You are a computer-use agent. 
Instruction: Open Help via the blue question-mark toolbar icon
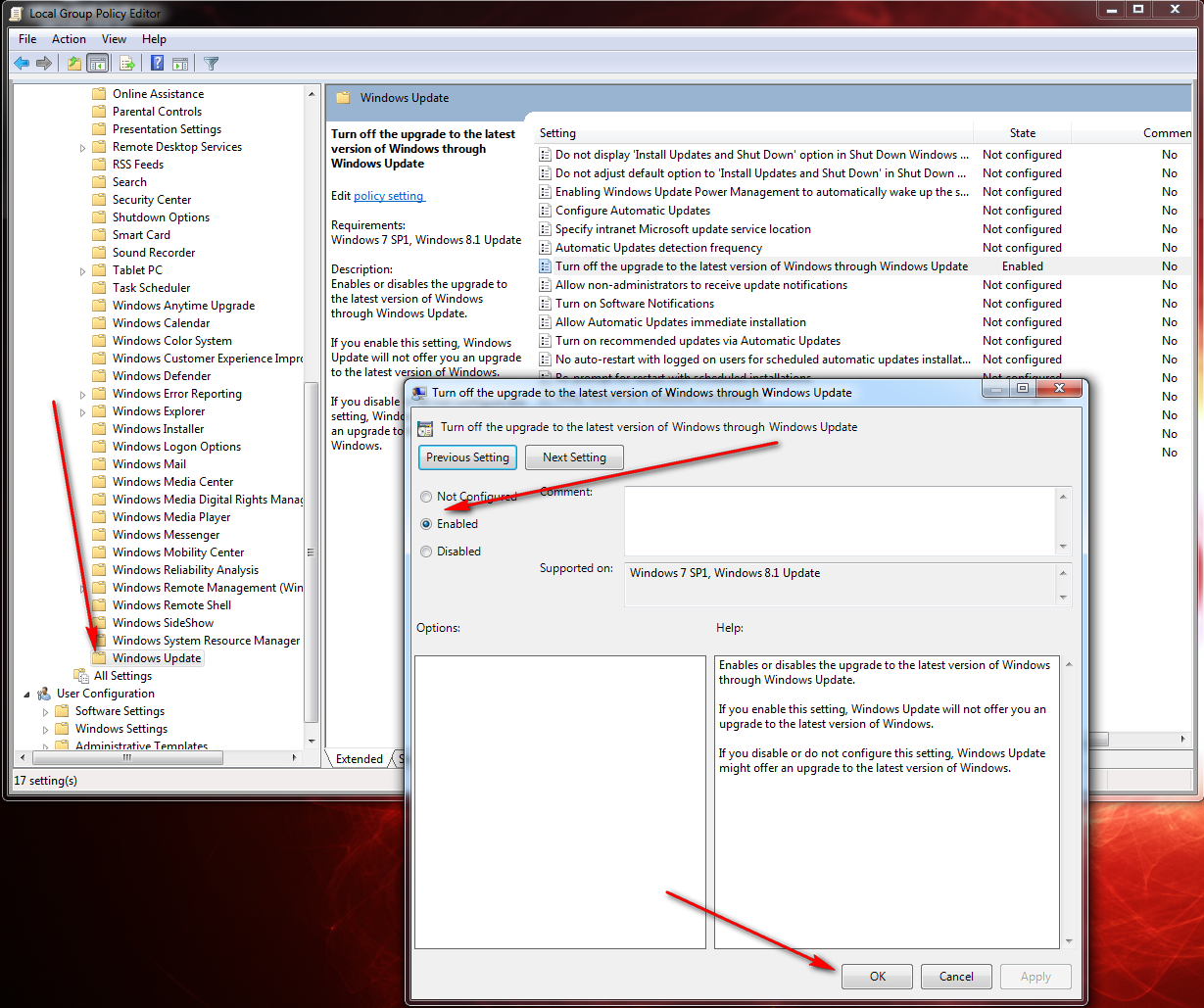pyautogui.click(x=158, y=64)
